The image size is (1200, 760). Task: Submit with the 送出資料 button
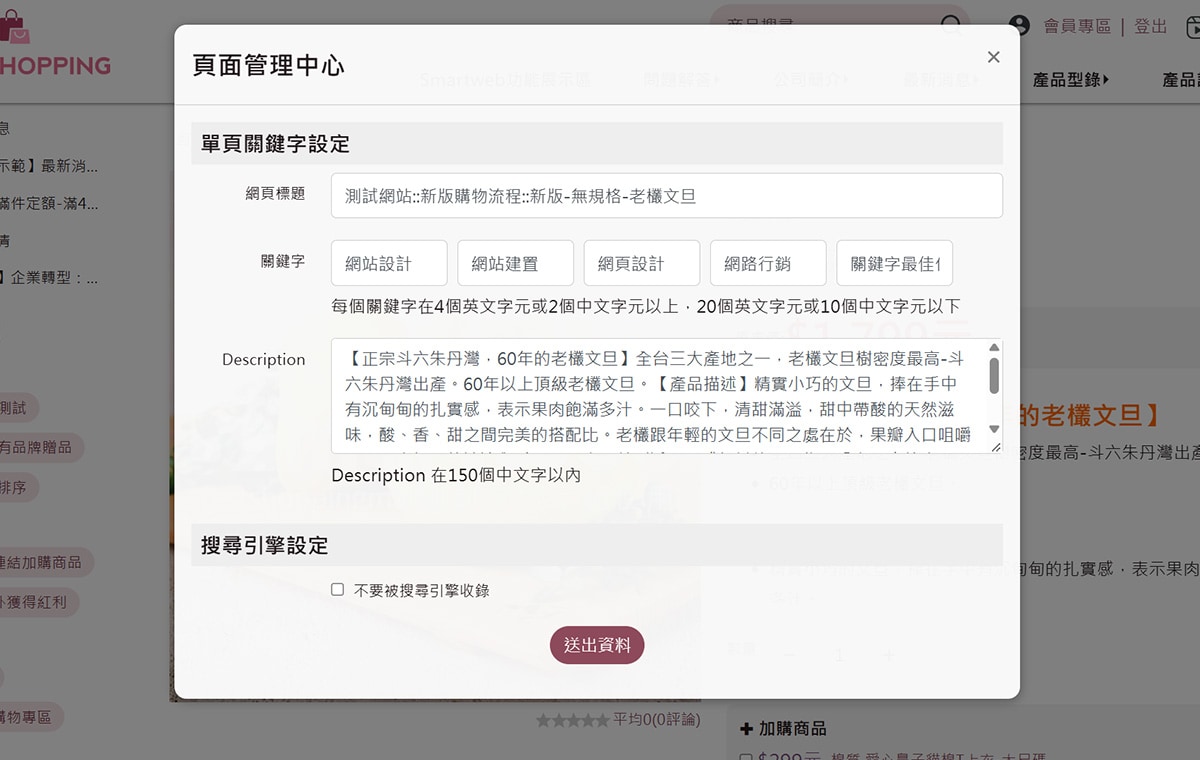click(597, 645)
